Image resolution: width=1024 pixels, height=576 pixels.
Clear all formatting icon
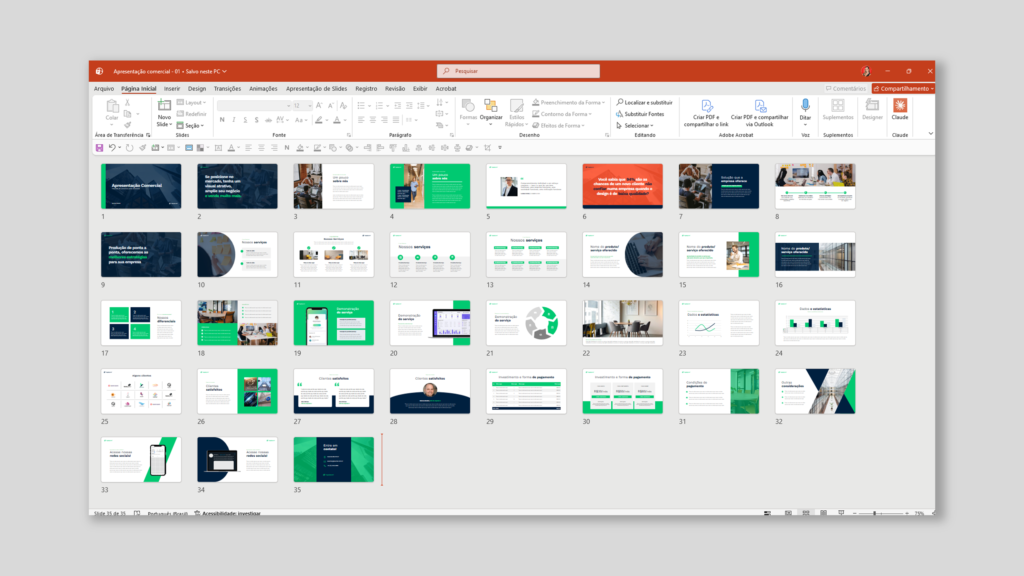pos(344,105)
